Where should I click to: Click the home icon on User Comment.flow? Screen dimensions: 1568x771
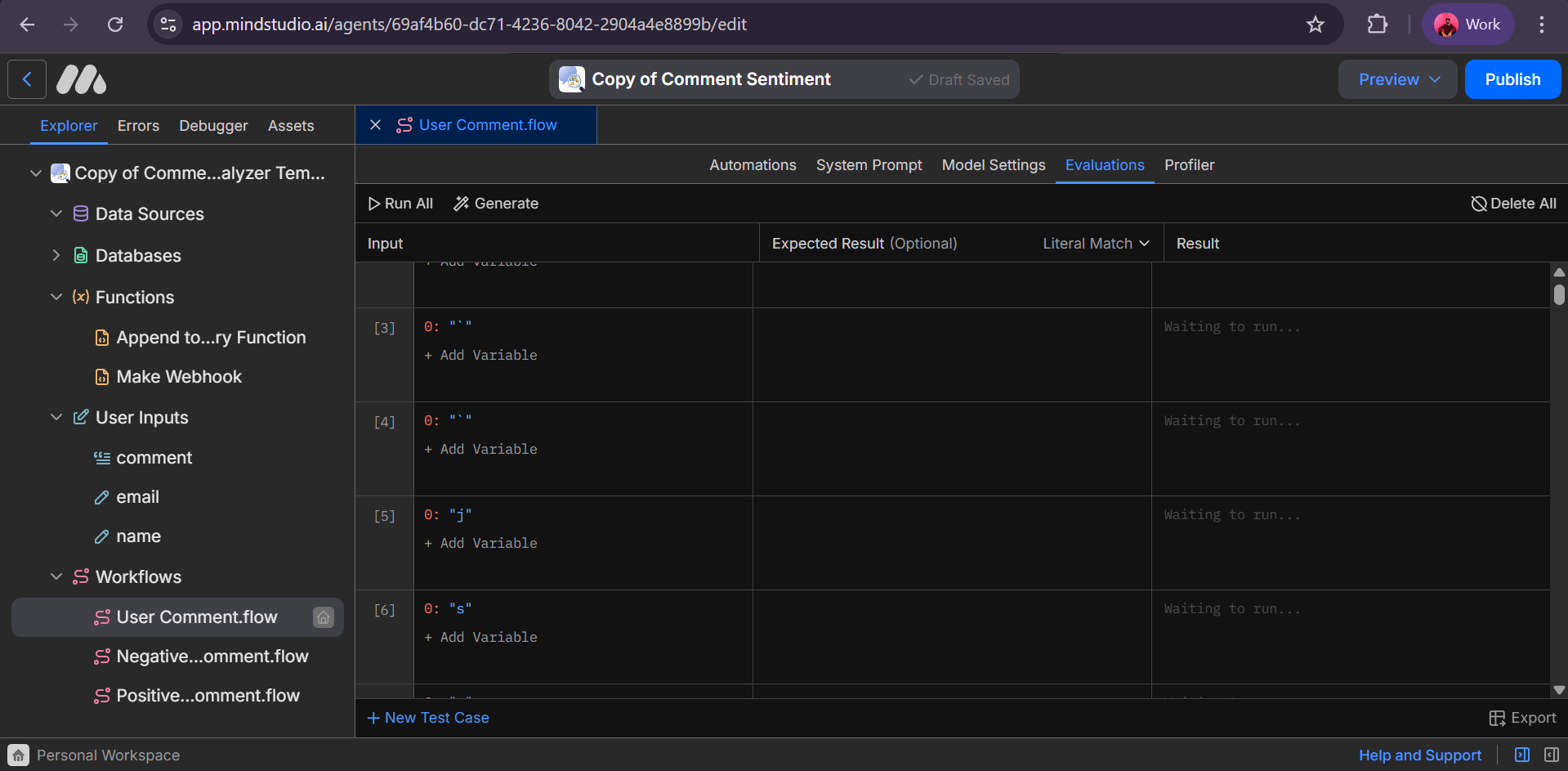pyautogui.click(x=324, y=617)
